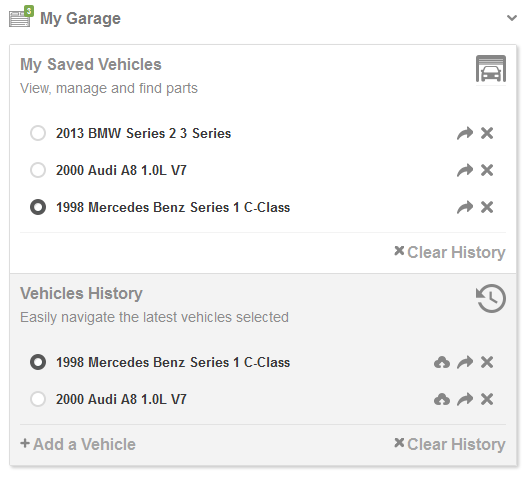Click the garage car icon in Saved Vehicles
The width and height of the screenshot is (528, 478).
coord(491,69)
